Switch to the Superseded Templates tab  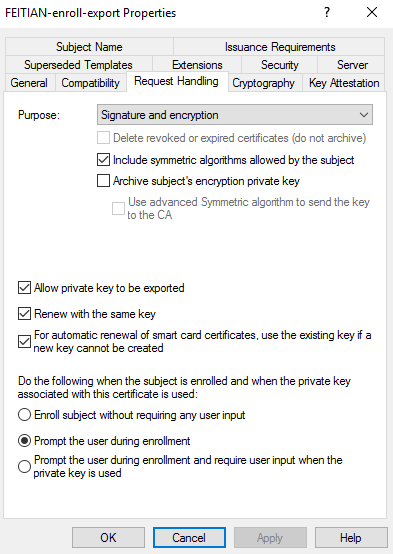tap(78, 65)
